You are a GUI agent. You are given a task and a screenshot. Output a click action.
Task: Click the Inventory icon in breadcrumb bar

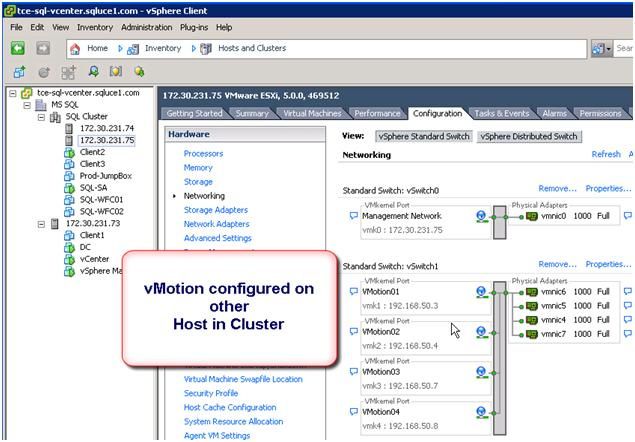[x=133, y=49]
